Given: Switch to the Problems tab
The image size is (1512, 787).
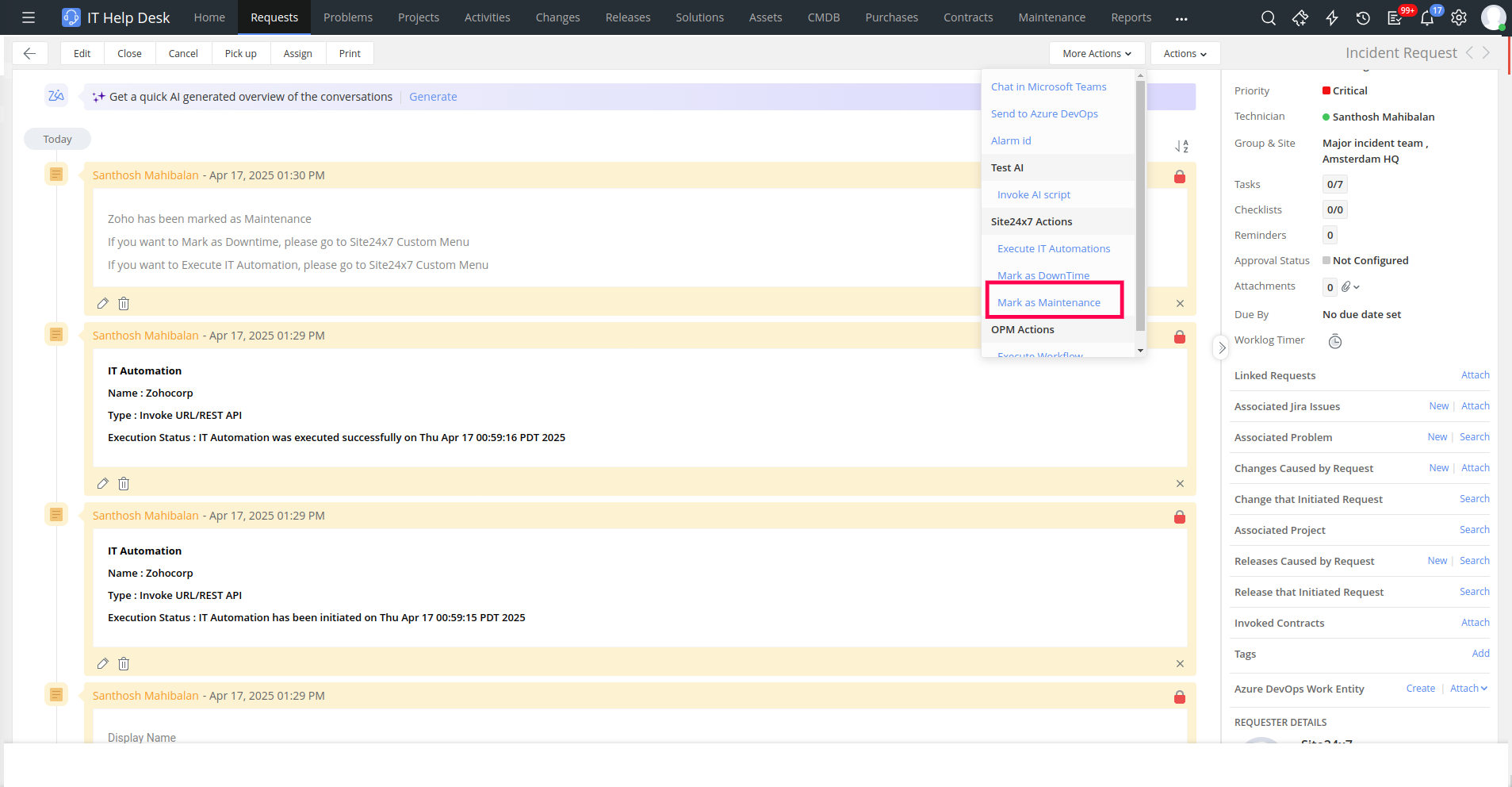Looking at the screenshot, I should click(x=348, y=17).
